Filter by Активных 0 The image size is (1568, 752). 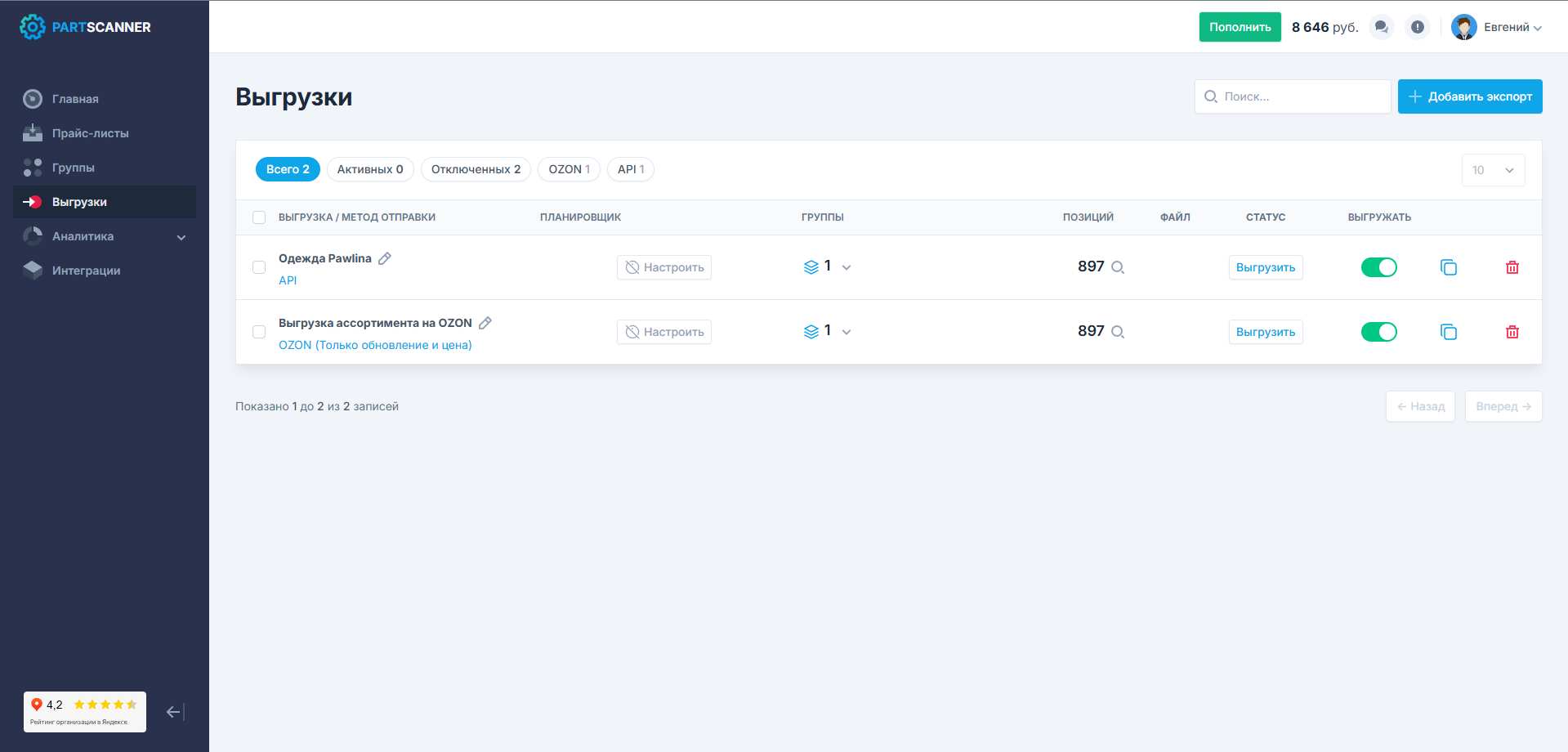(370, 169)
